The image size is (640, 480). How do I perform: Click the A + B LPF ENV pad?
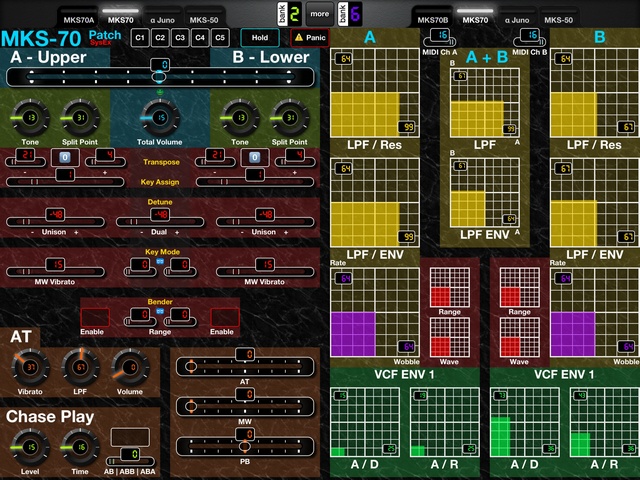[485, 193]
